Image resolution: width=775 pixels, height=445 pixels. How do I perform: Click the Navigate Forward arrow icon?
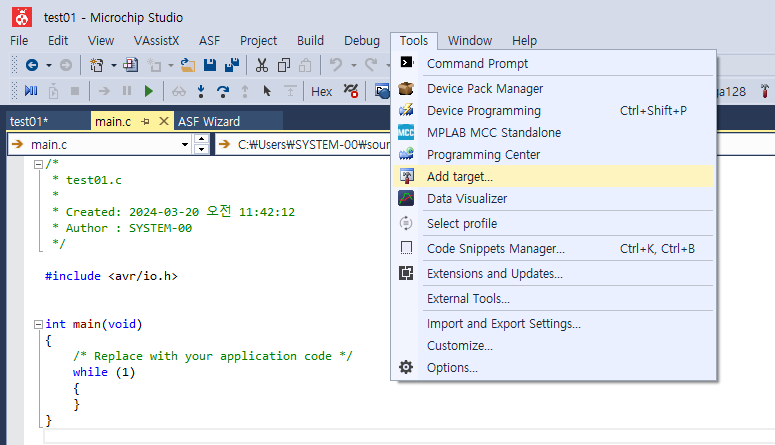[66, 65]
